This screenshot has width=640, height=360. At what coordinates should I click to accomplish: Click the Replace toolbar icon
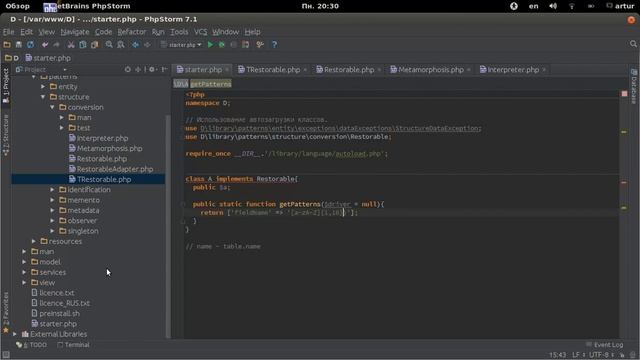click(121, 44)
